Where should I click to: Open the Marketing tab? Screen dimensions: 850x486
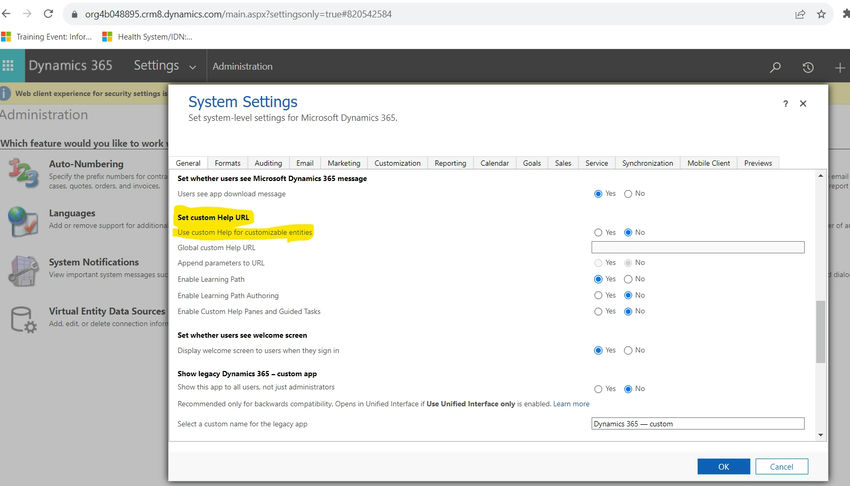[x=344, y=163]
